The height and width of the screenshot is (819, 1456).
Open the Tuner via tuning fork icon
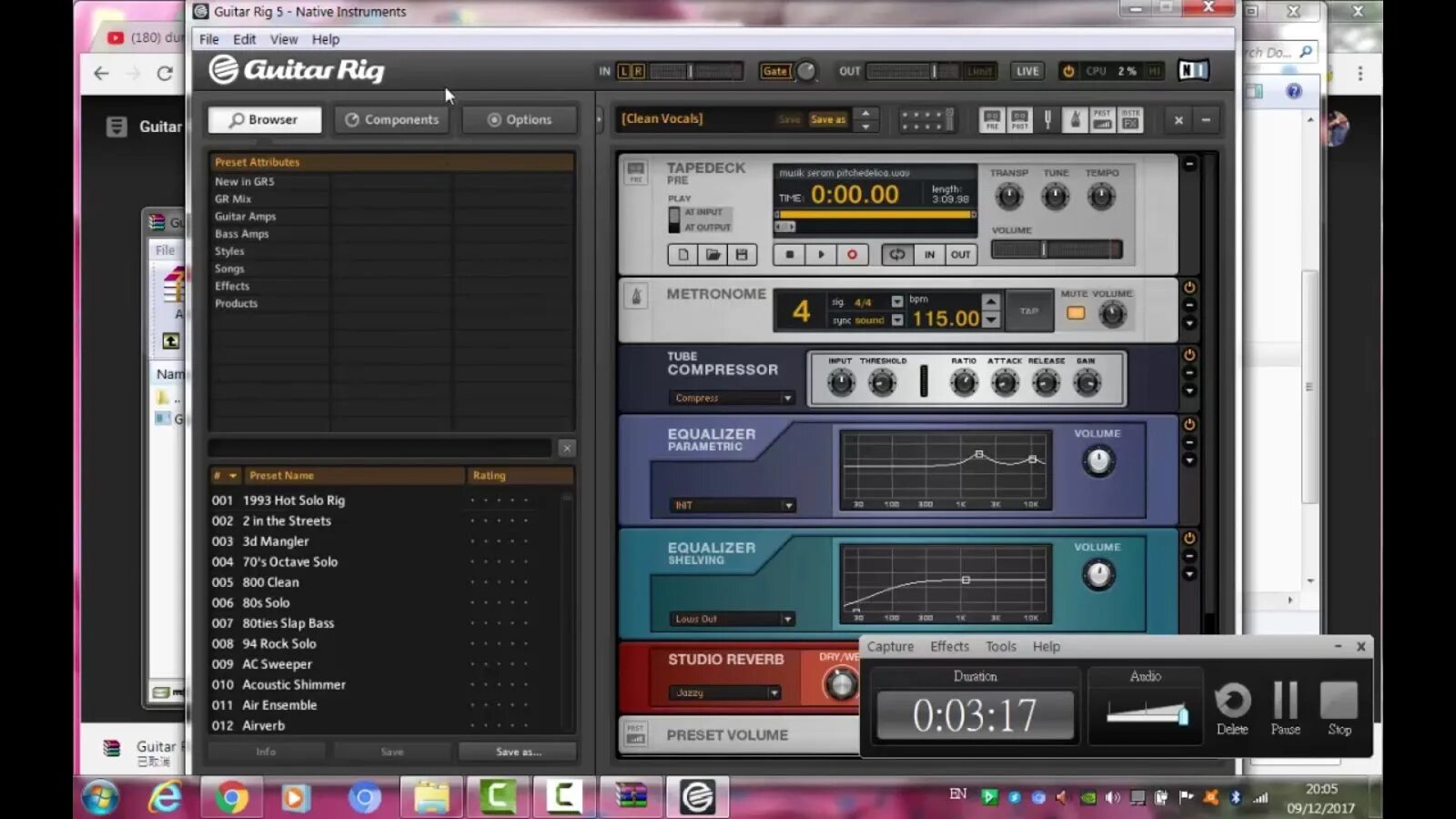tap(1047, 119)
